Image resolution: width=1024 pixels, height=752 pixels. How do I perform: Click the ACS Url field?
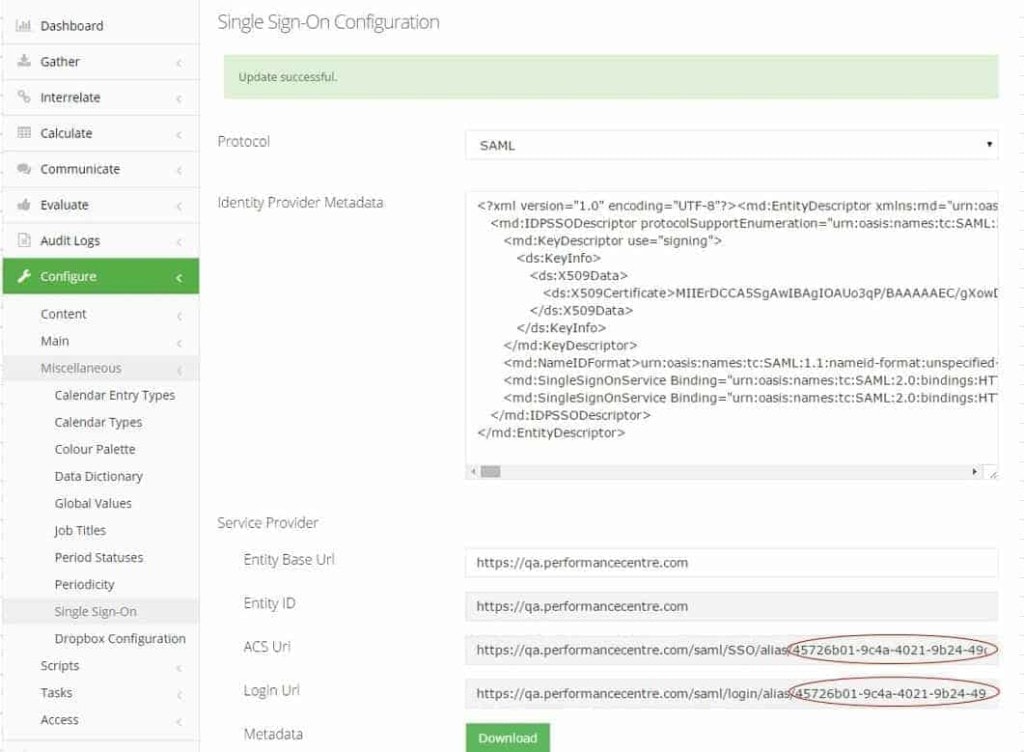pos(731,650)
